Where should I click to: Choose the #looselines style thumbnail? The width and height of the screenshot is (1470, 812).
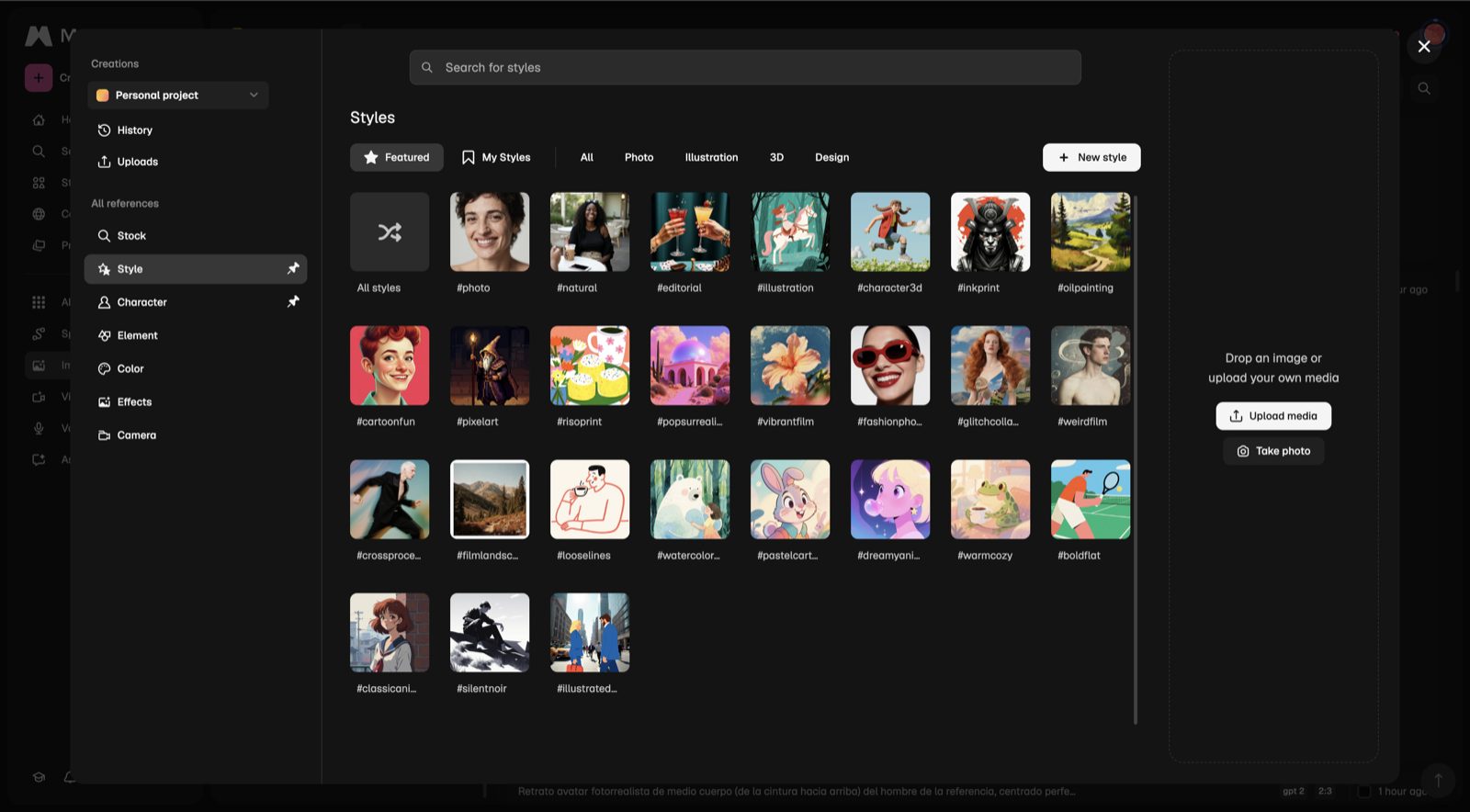point(590,499)
